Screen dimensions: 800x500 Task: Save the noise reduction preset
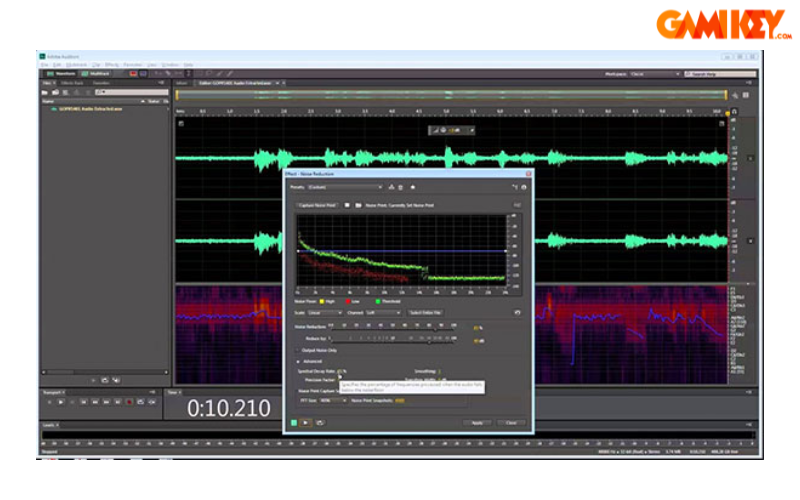(391, 187)
